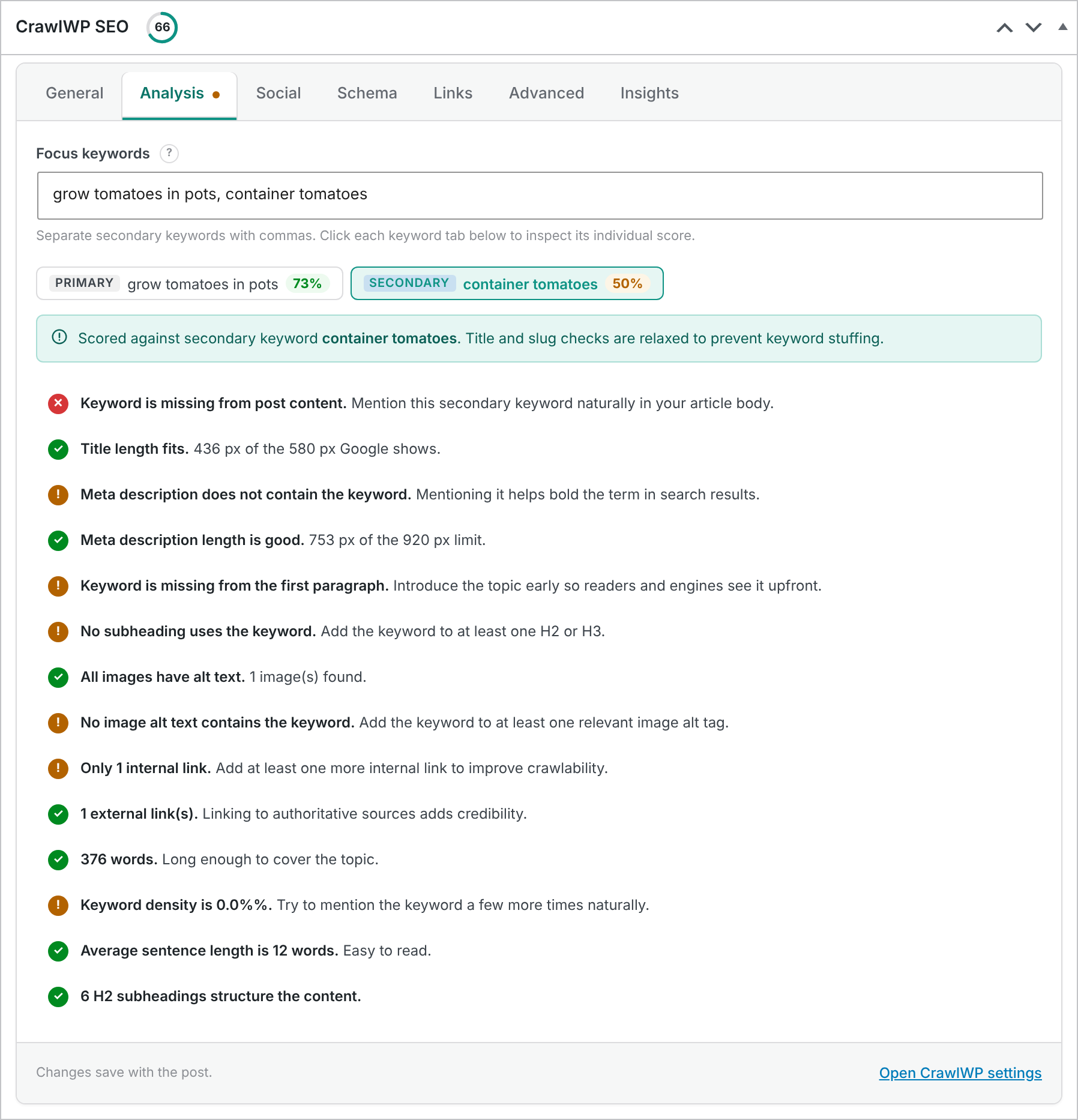Screen dimensions: 1078x1120
Task: Select the secondary keyword container tomatoes
Action: tap(507, 283)
